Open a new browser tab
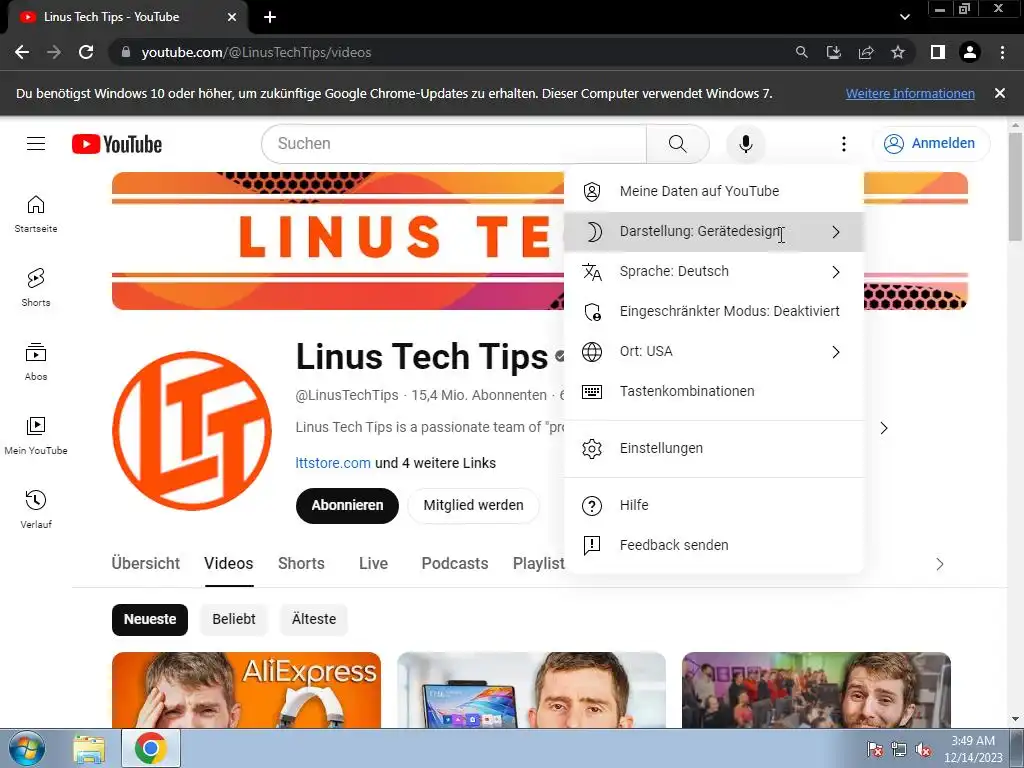The width and height of the screenshot is (1024, 768). click(270, 17)
